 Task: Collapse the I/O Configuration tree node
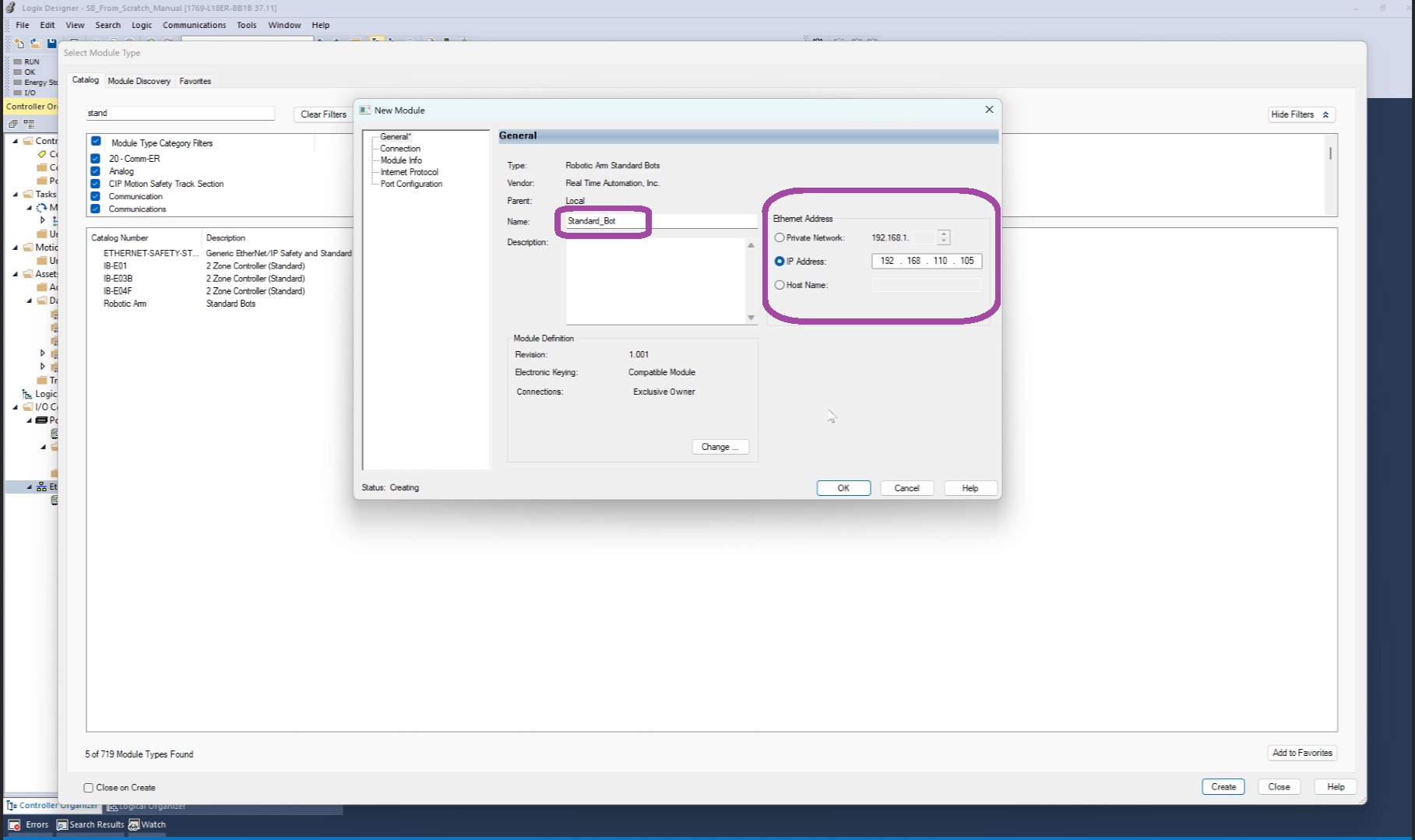(x=16, y=407)
